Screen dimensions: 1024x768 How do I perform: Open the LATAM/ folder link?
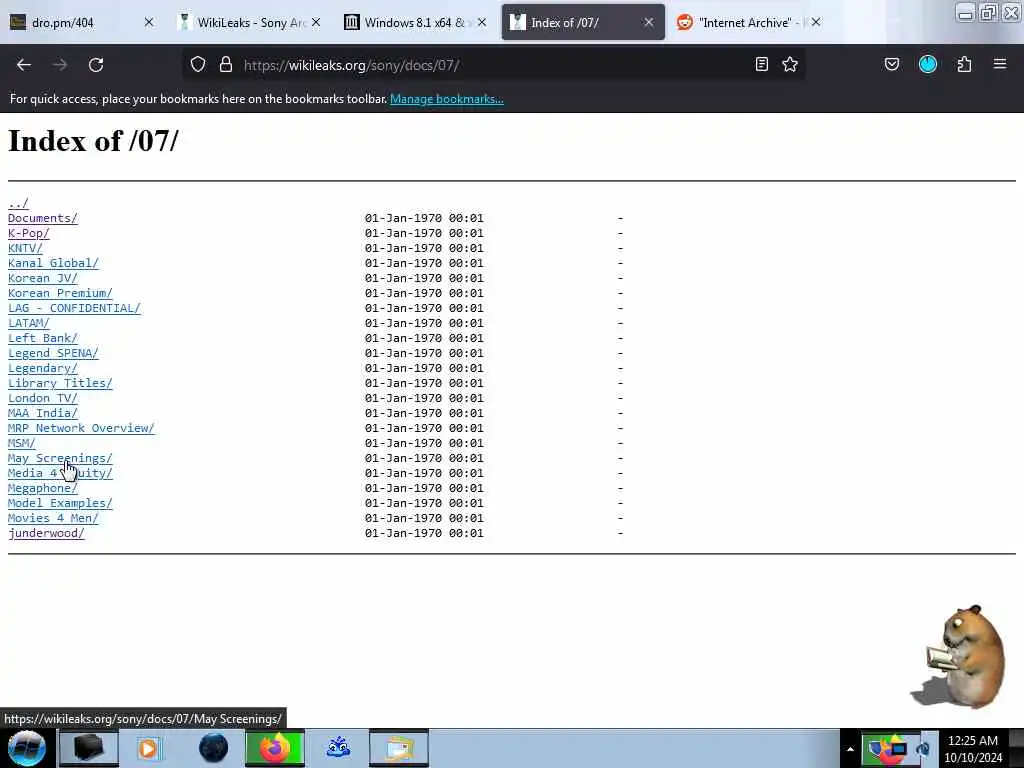[29, 323]
